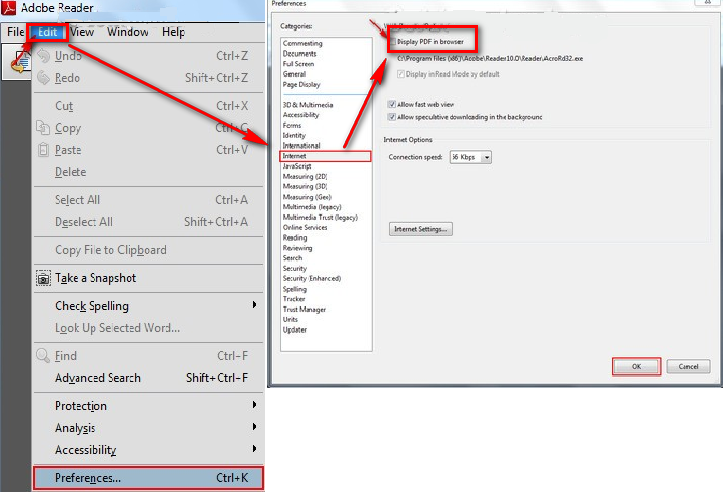The image size is (725, 492).
Task: Select the Security category
Action: tap(295, 268)
